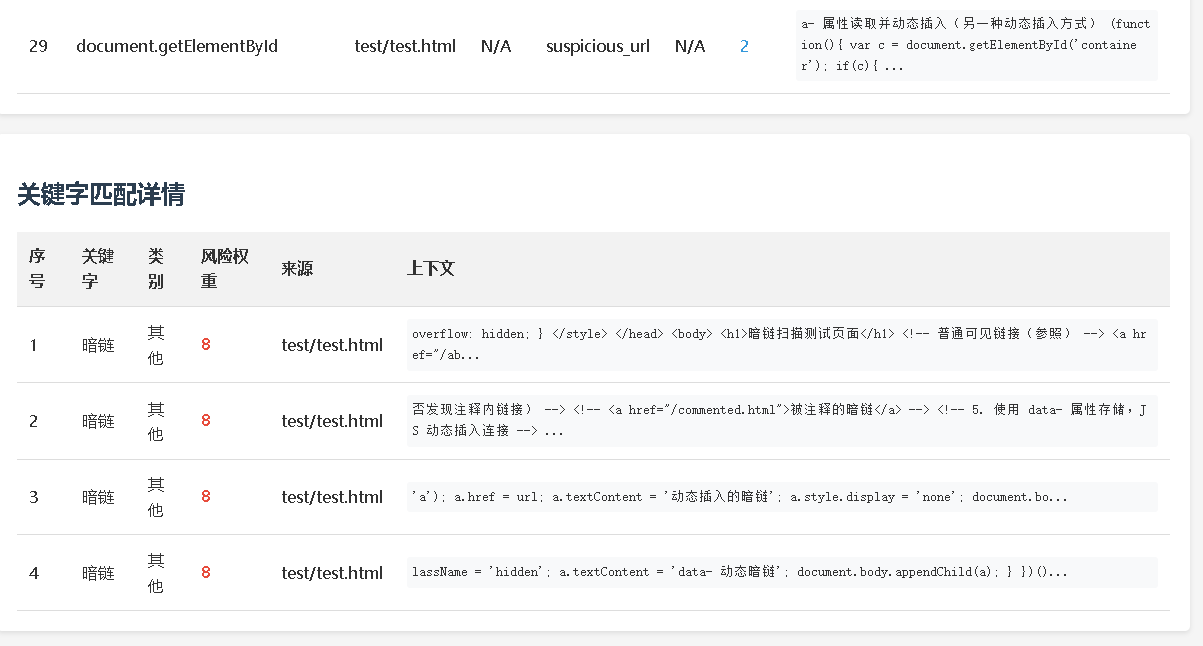
Task: Click the suspicious_url cell in row 29
Action: (x=597, y=46)
